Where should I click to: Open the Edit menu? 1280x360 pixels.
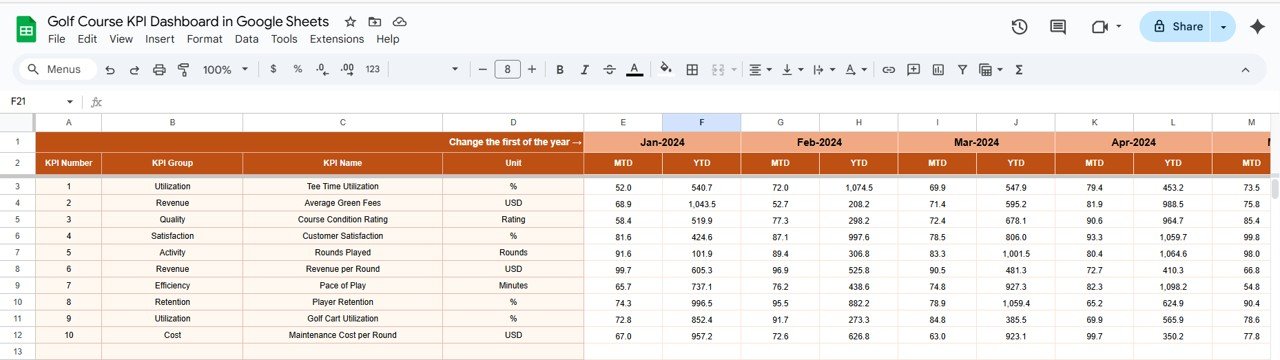click(88, 39)
